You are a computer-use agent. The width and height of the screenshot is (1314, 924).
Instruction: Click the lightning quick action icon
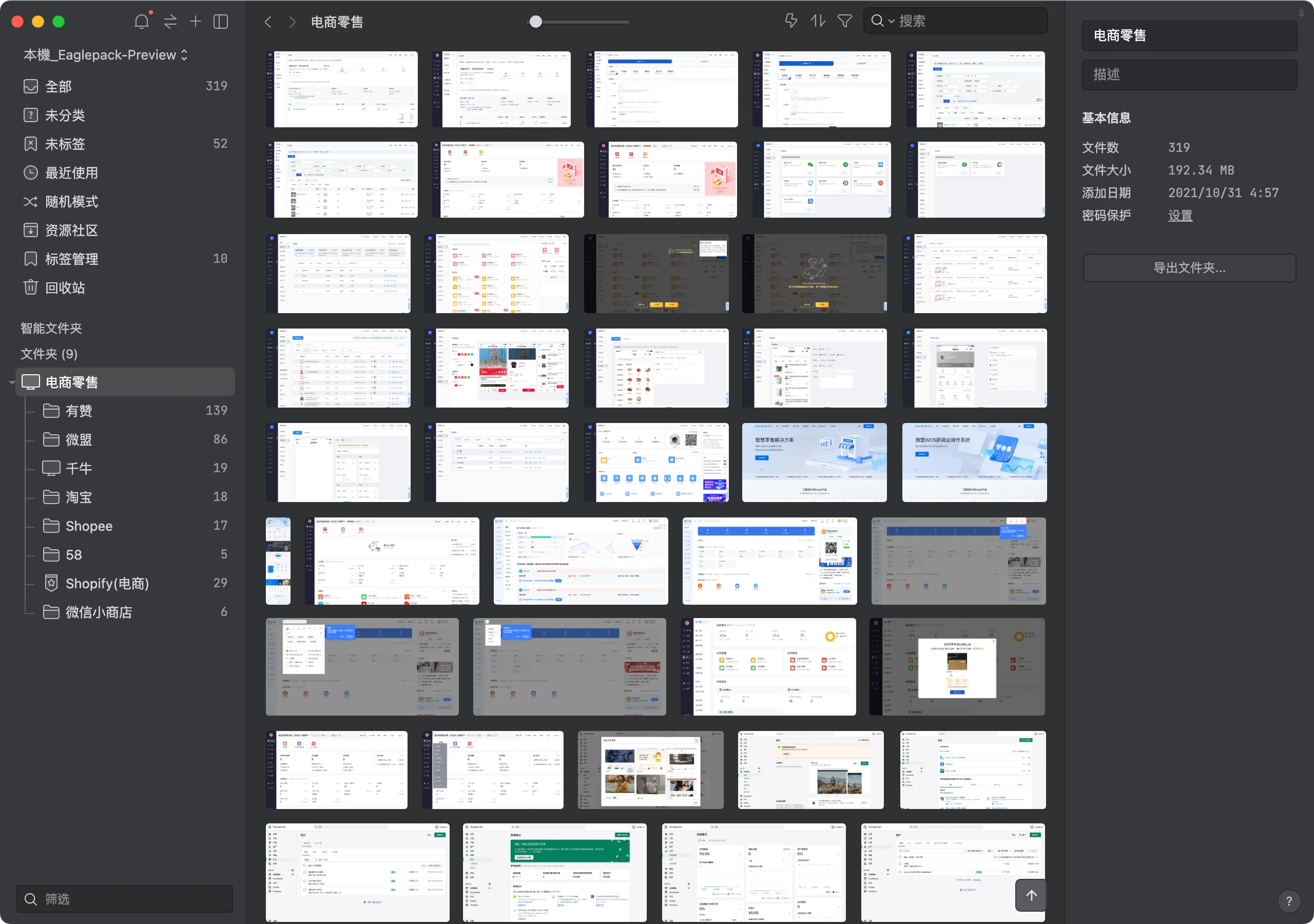791,21
